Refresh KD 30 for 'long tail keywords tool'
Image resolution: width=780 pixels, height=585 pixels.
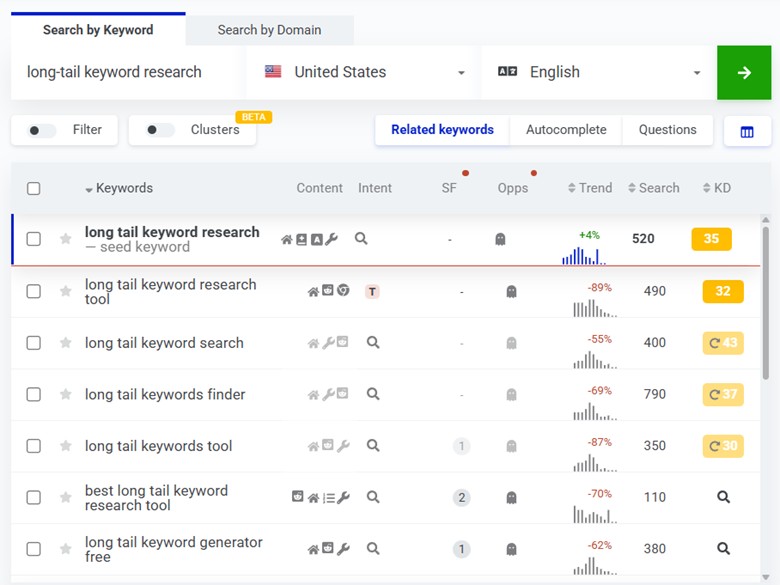pos(723,446)
